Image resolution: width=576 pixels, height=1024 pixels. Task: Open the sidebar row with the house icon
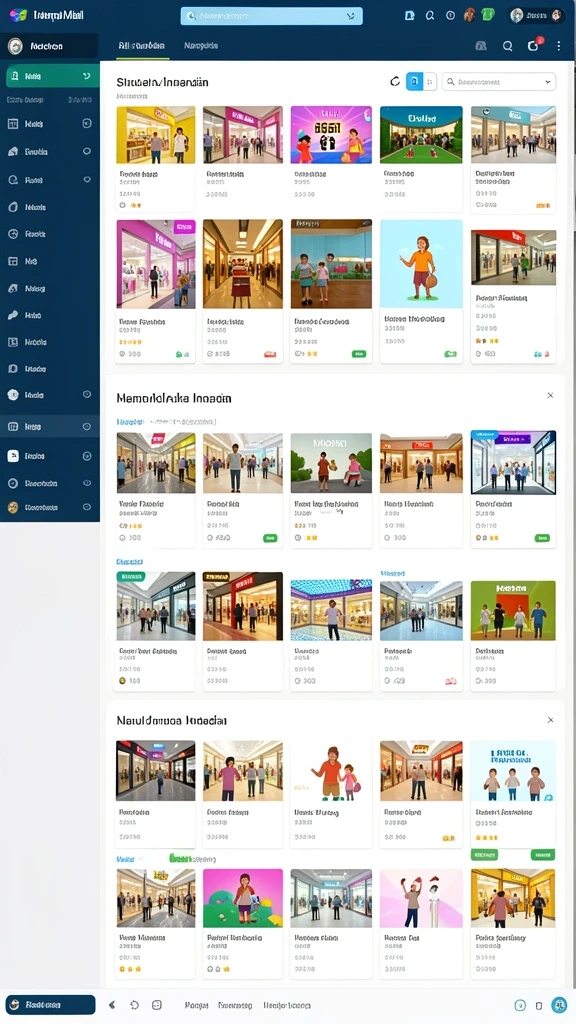click(x=49, y=152)
